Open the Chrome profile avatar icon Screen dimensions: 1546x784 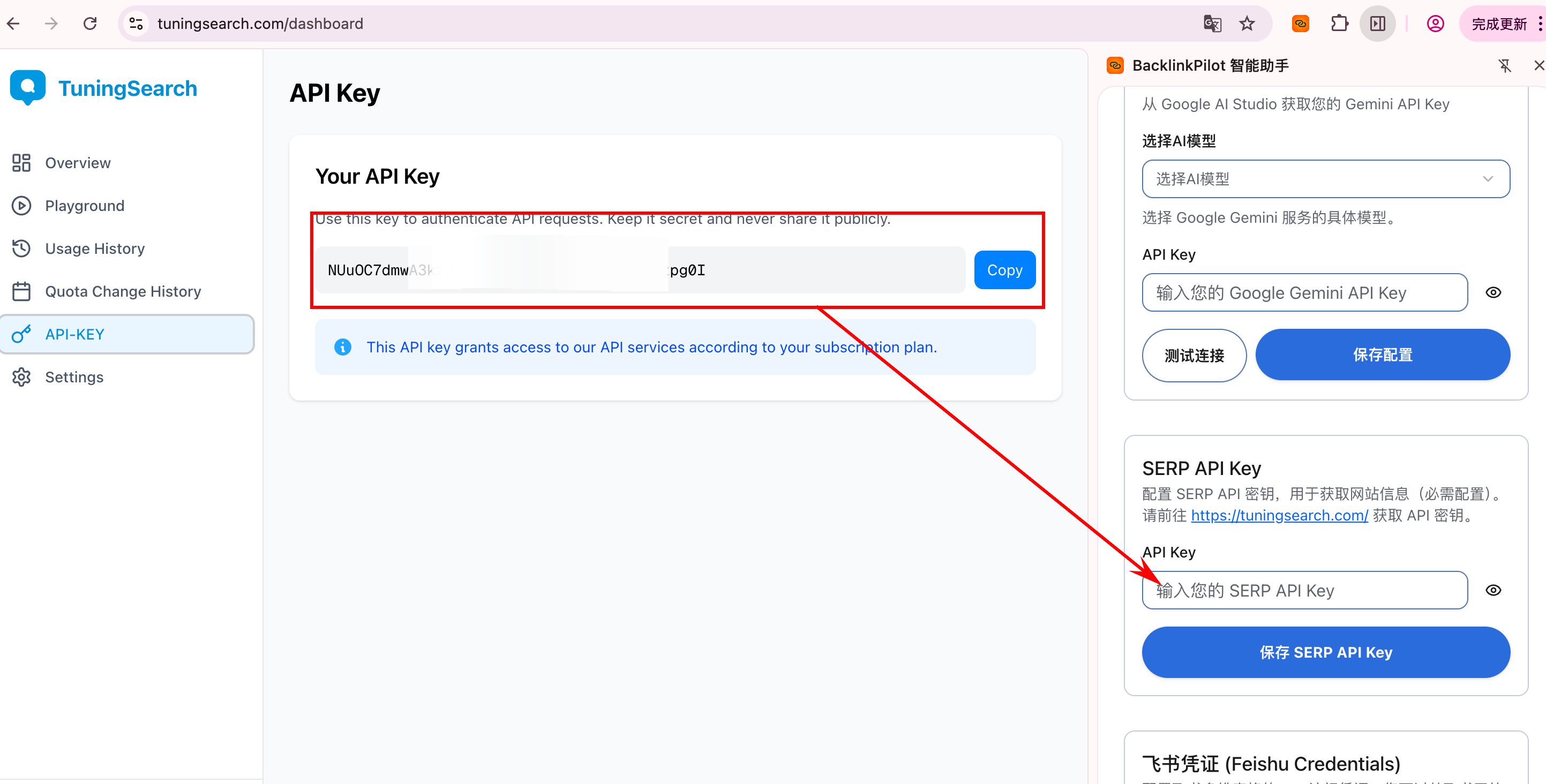pyautogui.click(x=1435, y=24)
